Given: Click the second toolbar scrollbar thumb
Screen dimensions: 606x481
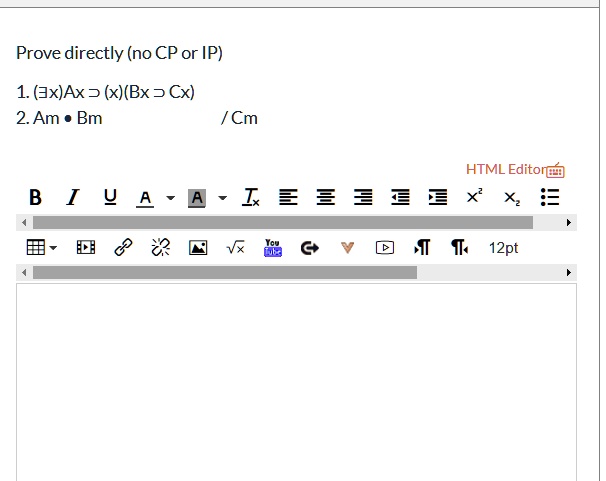Looking at the screenshot, I should tap(225, 273).
